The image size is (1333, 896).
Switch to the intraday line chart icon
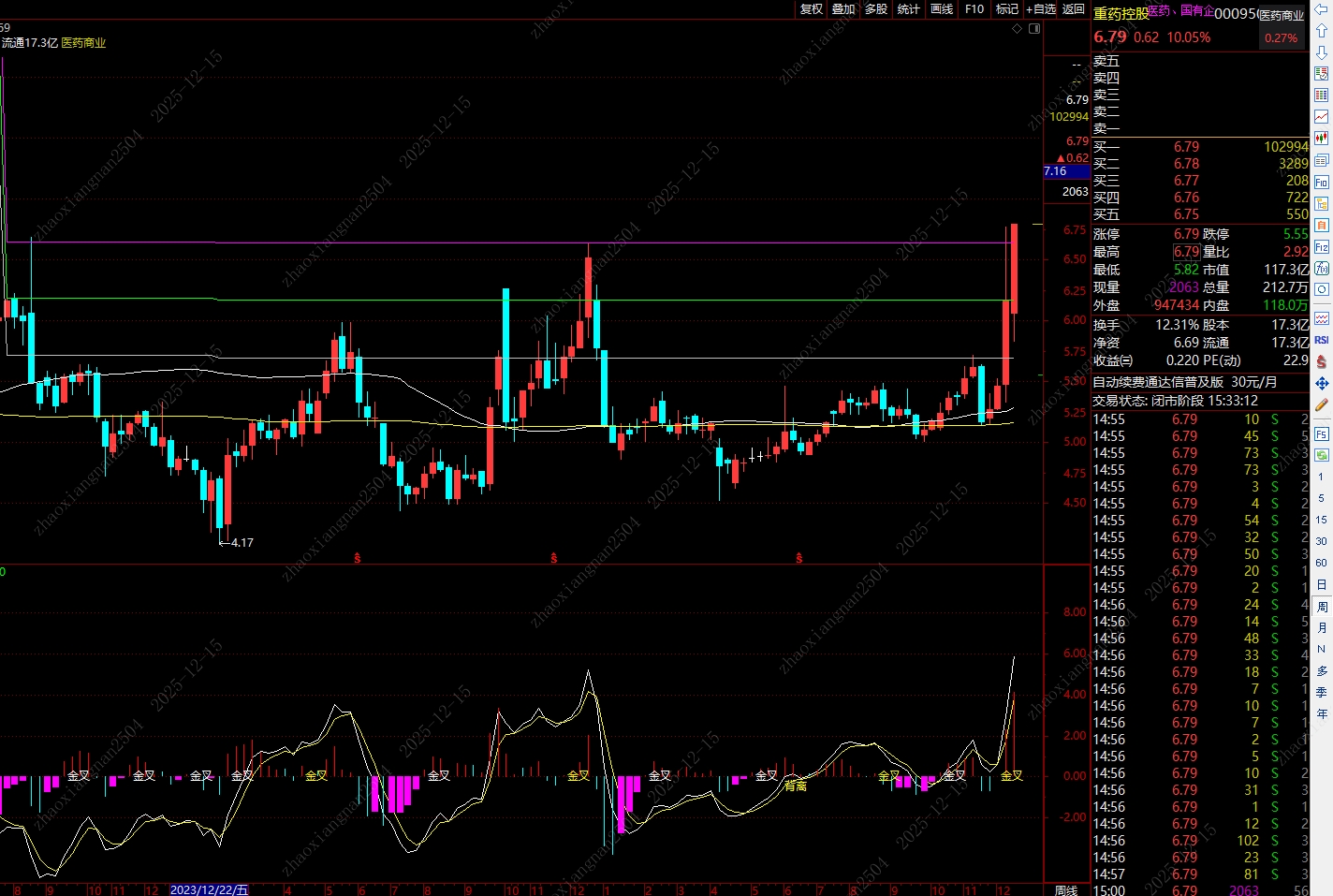[1321, 117]
